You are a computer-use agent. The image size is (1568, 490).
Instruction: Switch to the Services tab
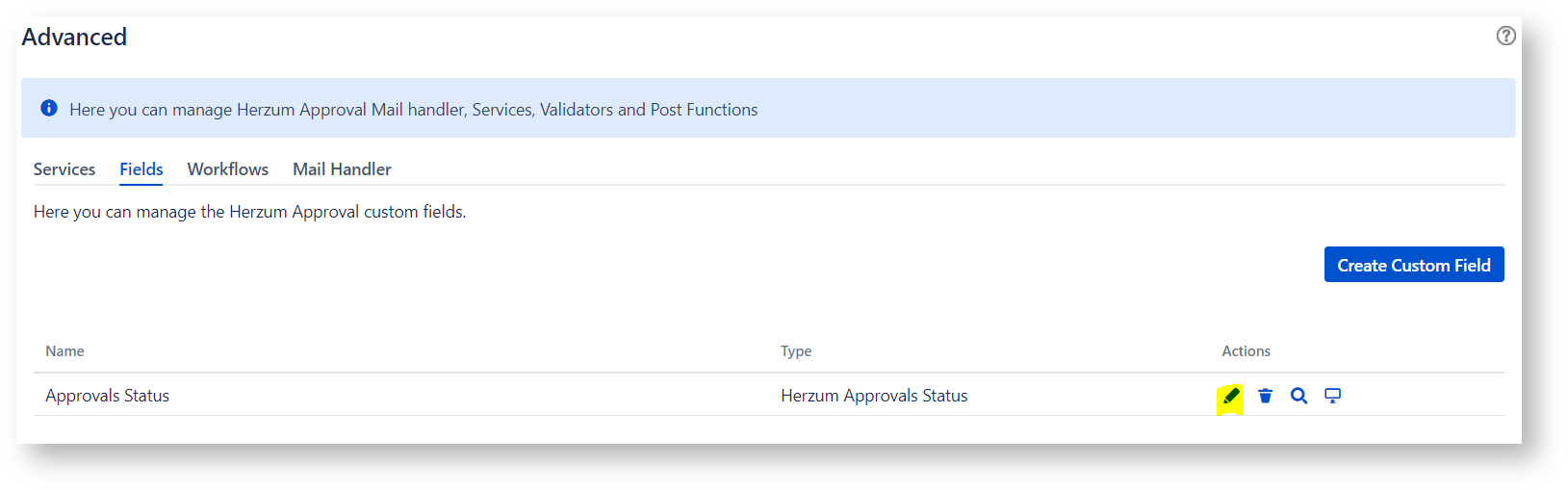tap(64, 169)
